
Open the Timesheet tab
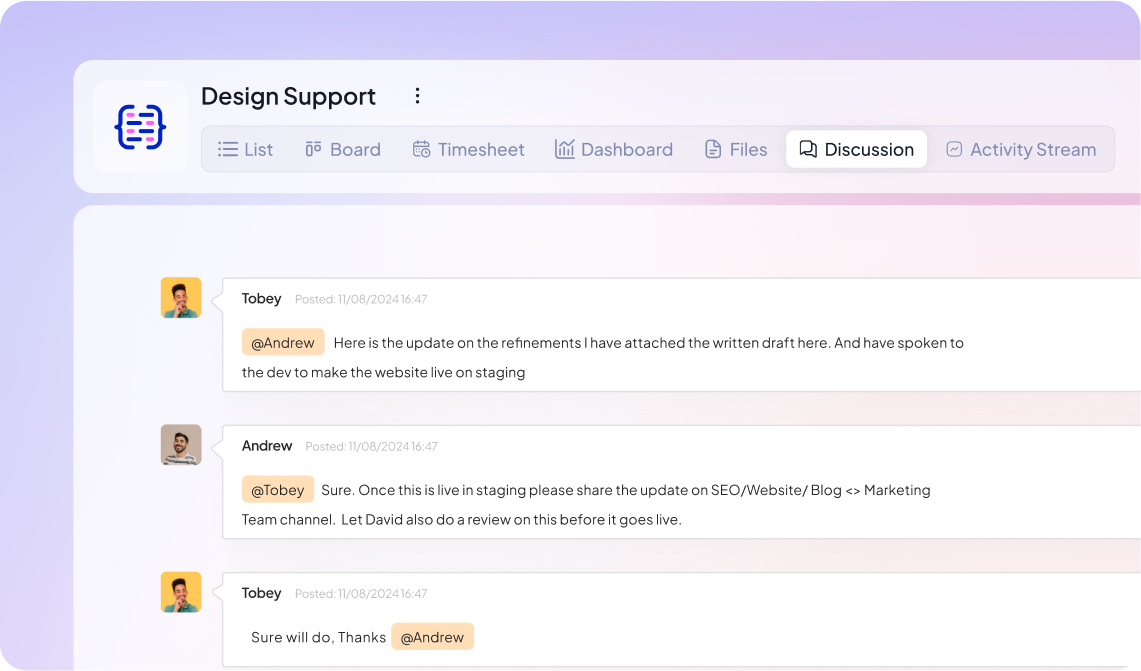(469, 149)
